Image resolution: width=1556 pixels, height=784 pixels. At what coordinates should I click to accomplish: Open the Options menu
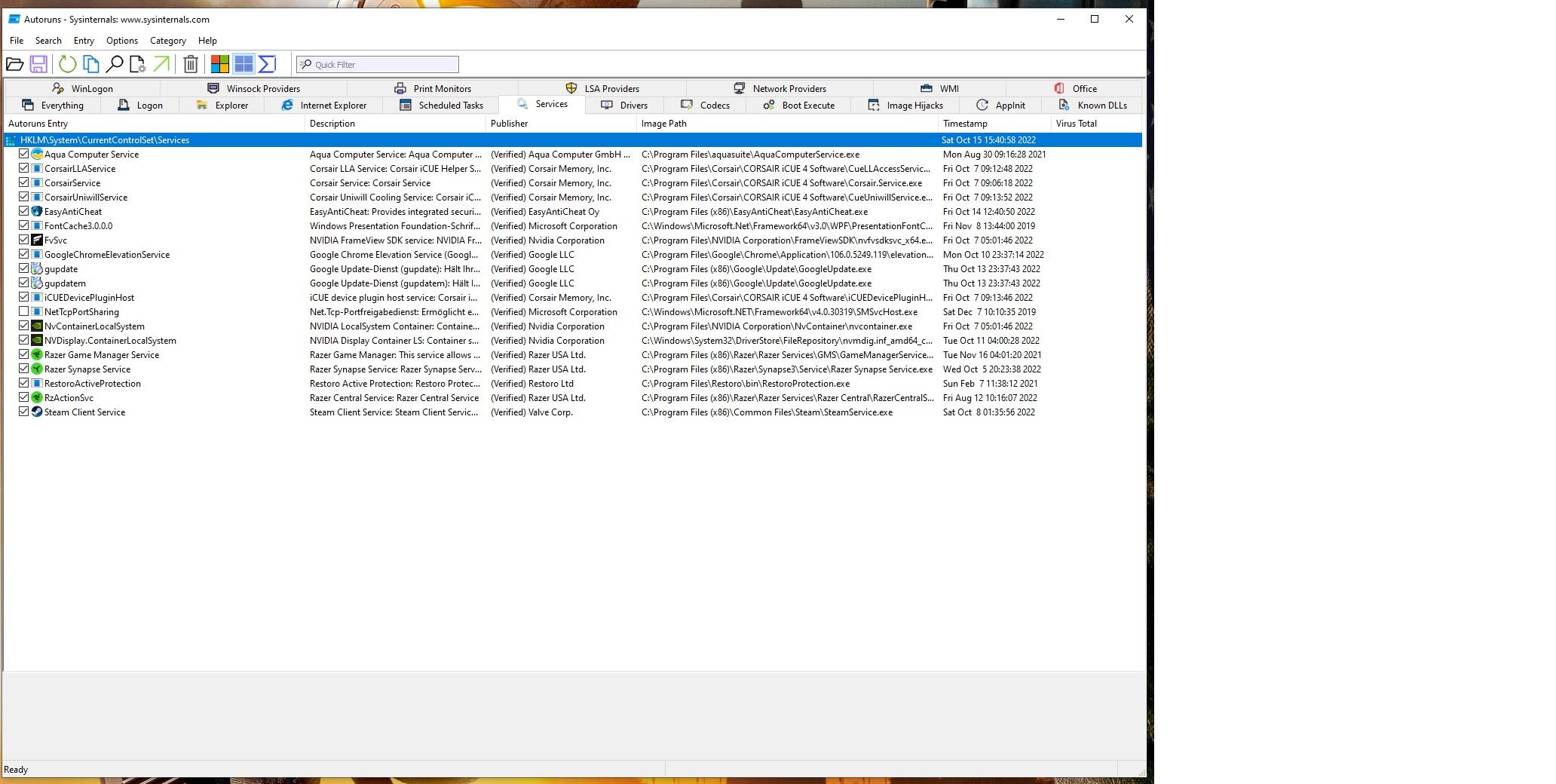pos(122,41)
